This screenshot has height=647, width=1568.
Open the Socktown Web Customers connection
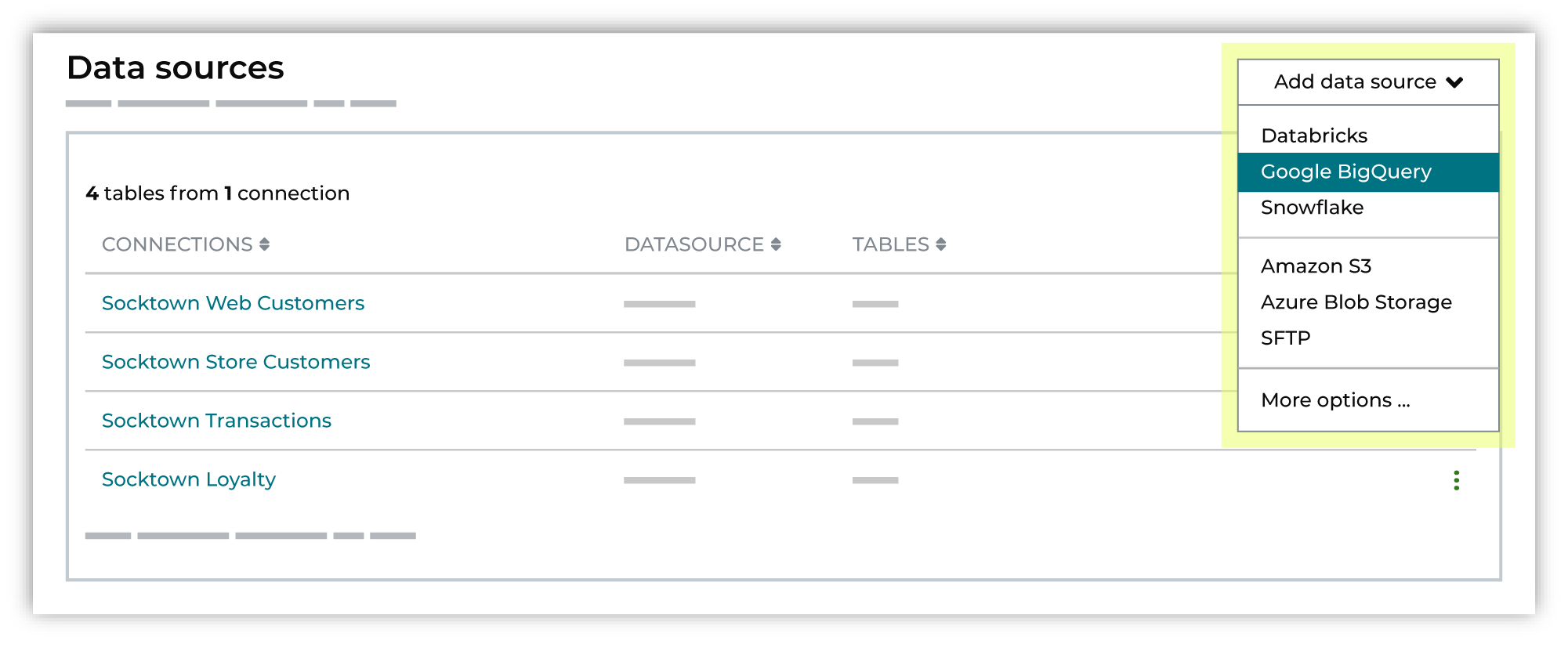(x=233, y=303)
